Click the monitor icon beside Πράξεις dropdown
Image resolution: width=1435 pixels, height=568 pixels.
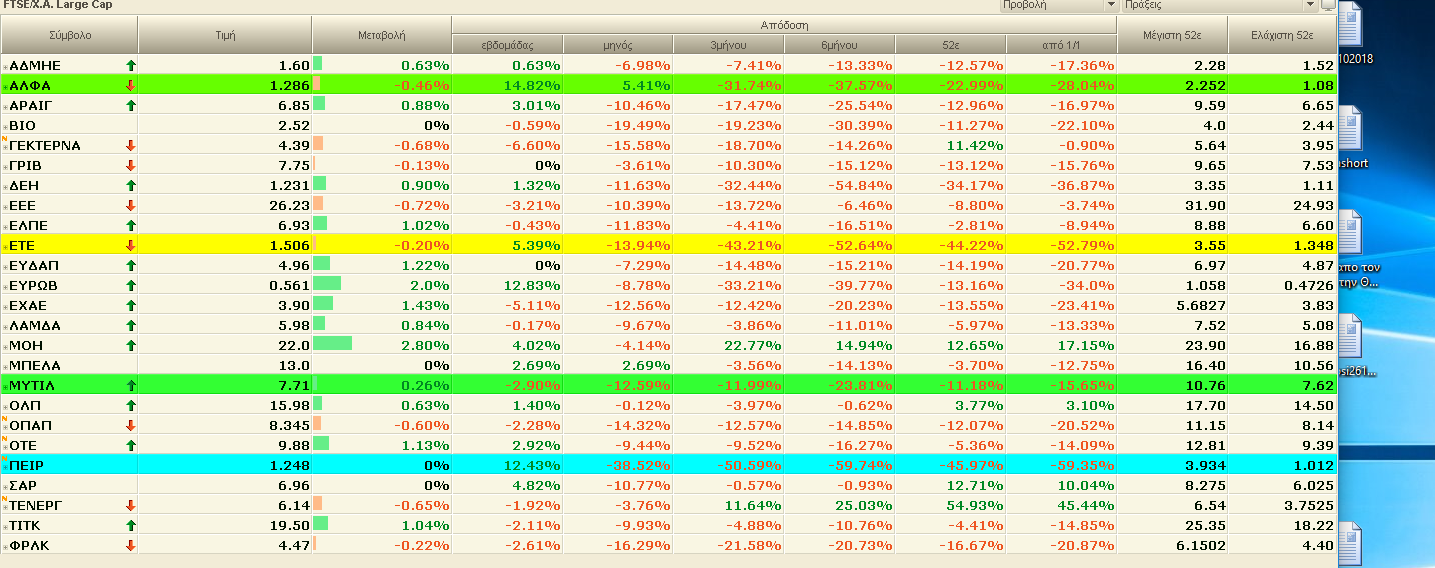click(x=1327, y=5)
